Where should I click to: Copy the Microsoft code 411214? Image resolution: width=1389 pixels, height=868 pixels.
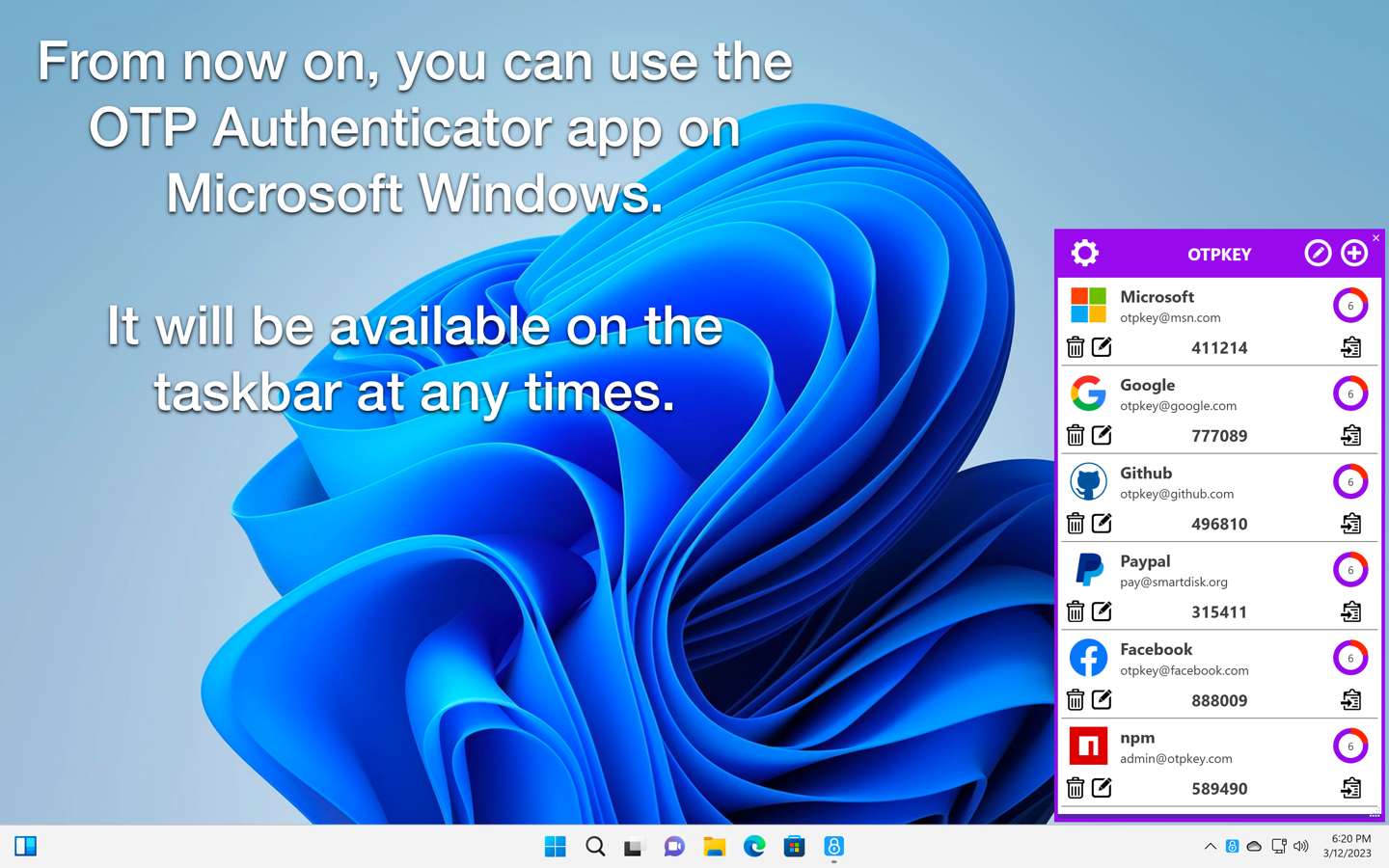tap(1351, 347)
